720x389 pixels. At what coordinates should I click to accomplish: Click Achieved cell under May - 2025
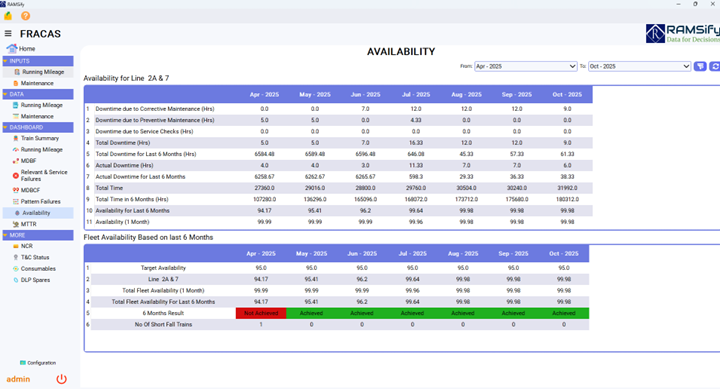(311, 313)
